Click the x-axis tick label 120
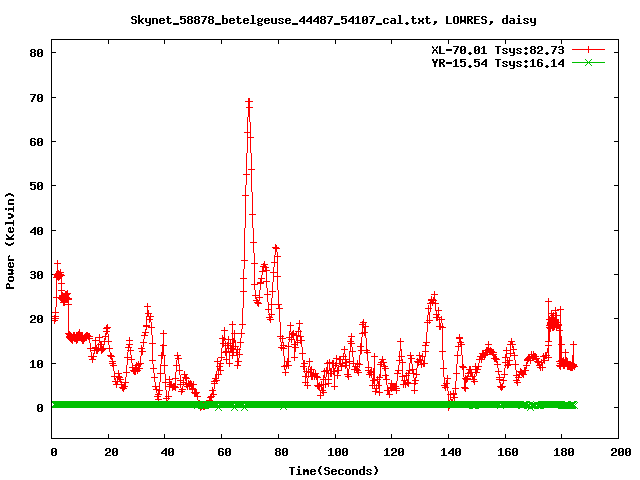Image resolution: width=640 pixels, height=480 pixels. (394, 452)
